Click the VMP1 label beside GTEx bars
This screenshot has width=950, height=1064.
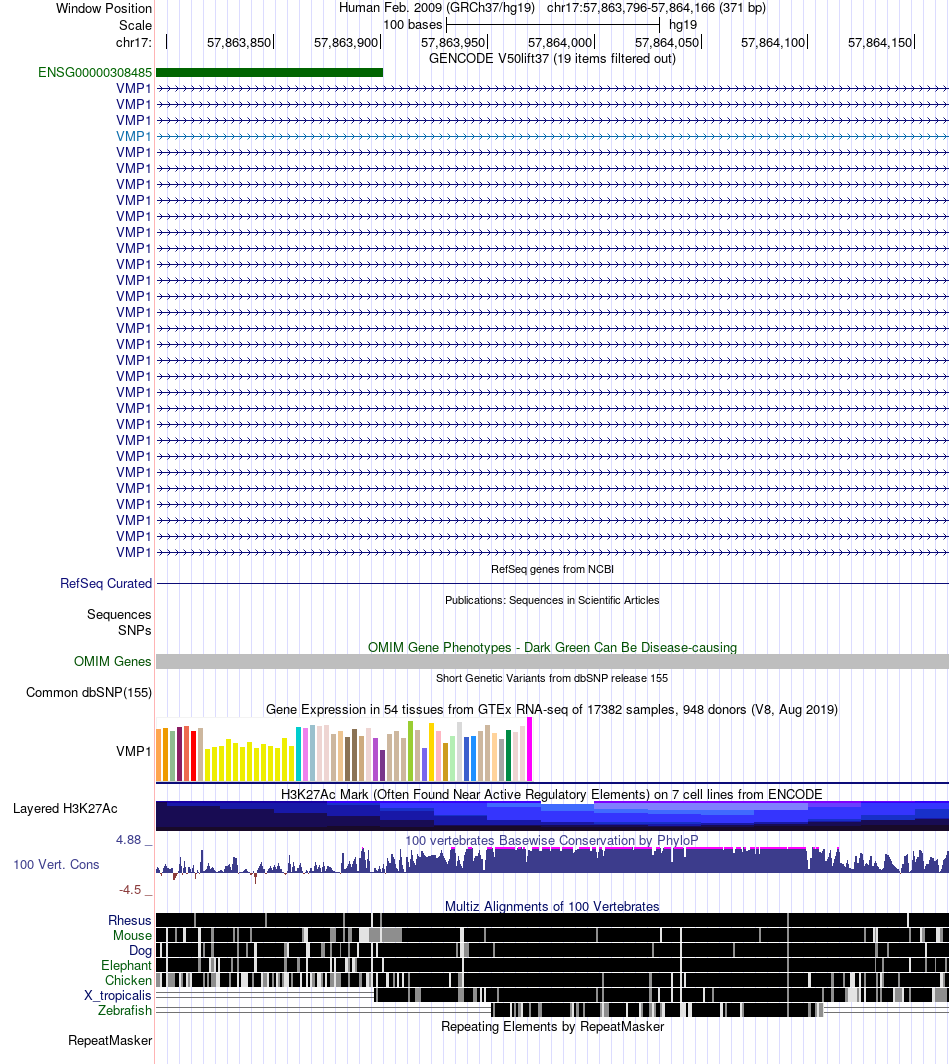pos(134,752)
